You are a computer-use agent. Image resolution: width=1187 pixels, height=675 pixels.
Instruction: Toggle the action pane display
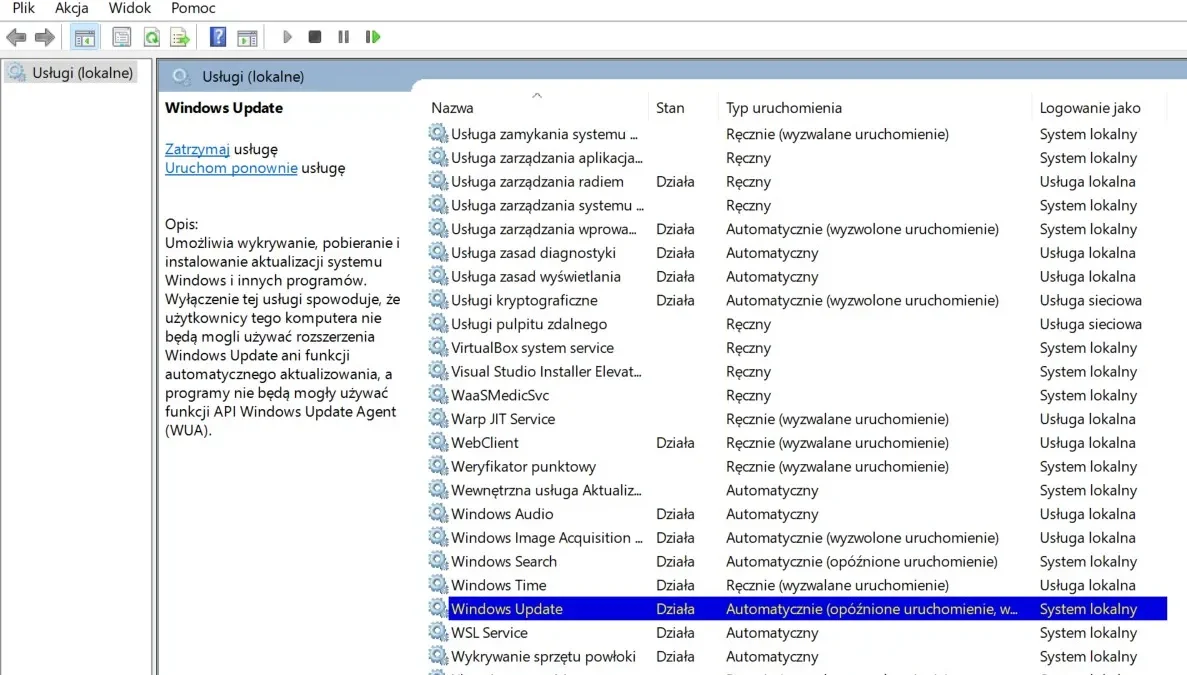click(246, 37)
